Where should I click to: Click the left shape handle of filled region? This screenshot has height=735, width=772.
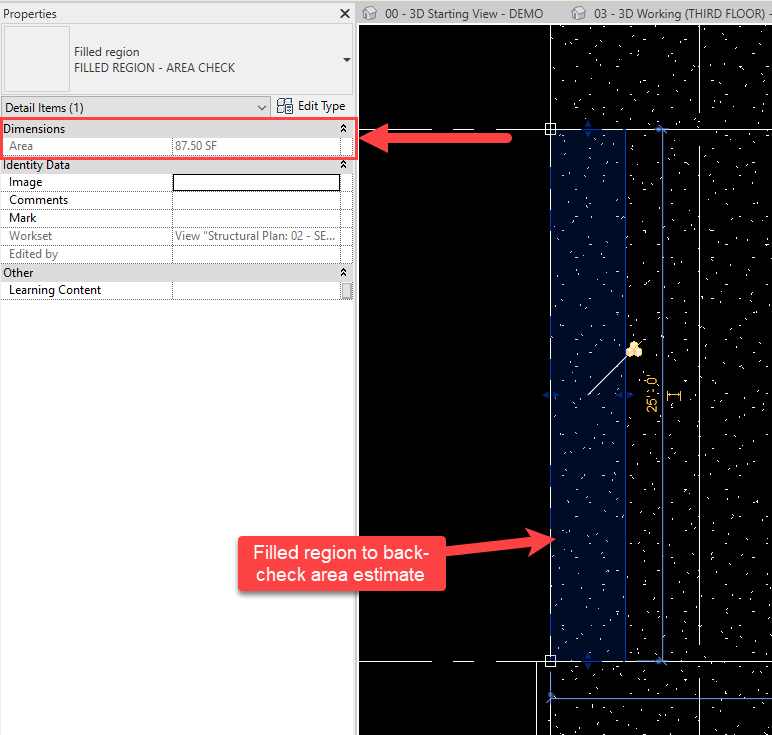pyautogui.click(x=550, y=395)
